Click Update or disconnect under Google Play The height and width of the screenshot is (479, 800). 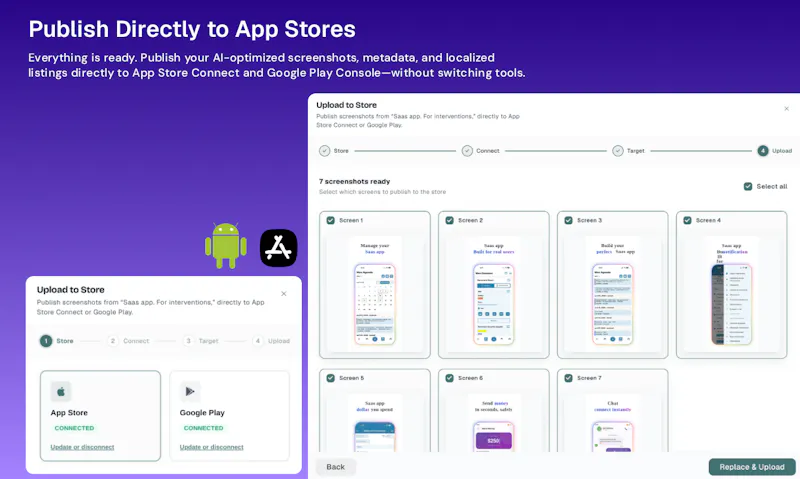click(211, 447)
